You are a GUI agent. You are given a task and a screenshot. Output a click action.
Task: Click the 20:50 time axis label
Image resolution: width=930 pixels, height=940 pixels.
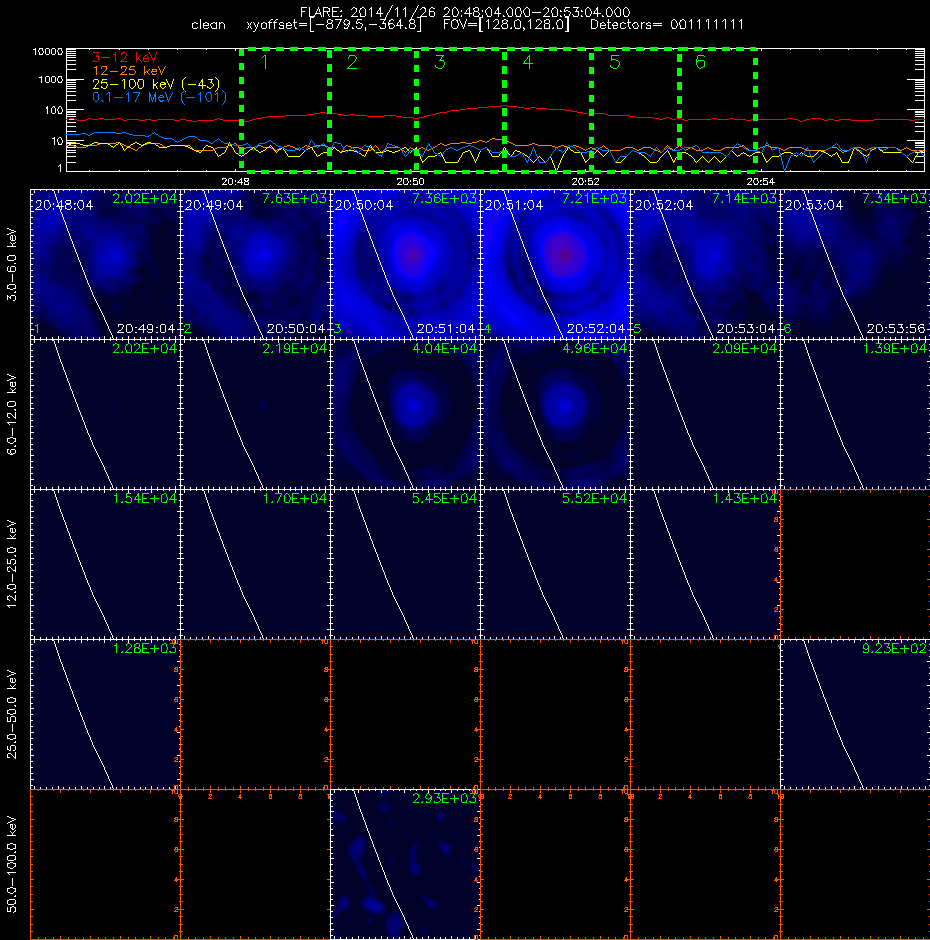pyautogui.click(x=410, y=181)
